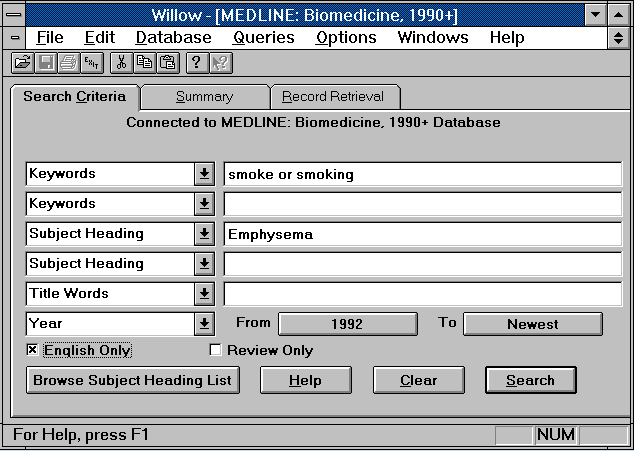Select the Search Criteria tab
Viewport: 634px width, 451px height.
75,97
